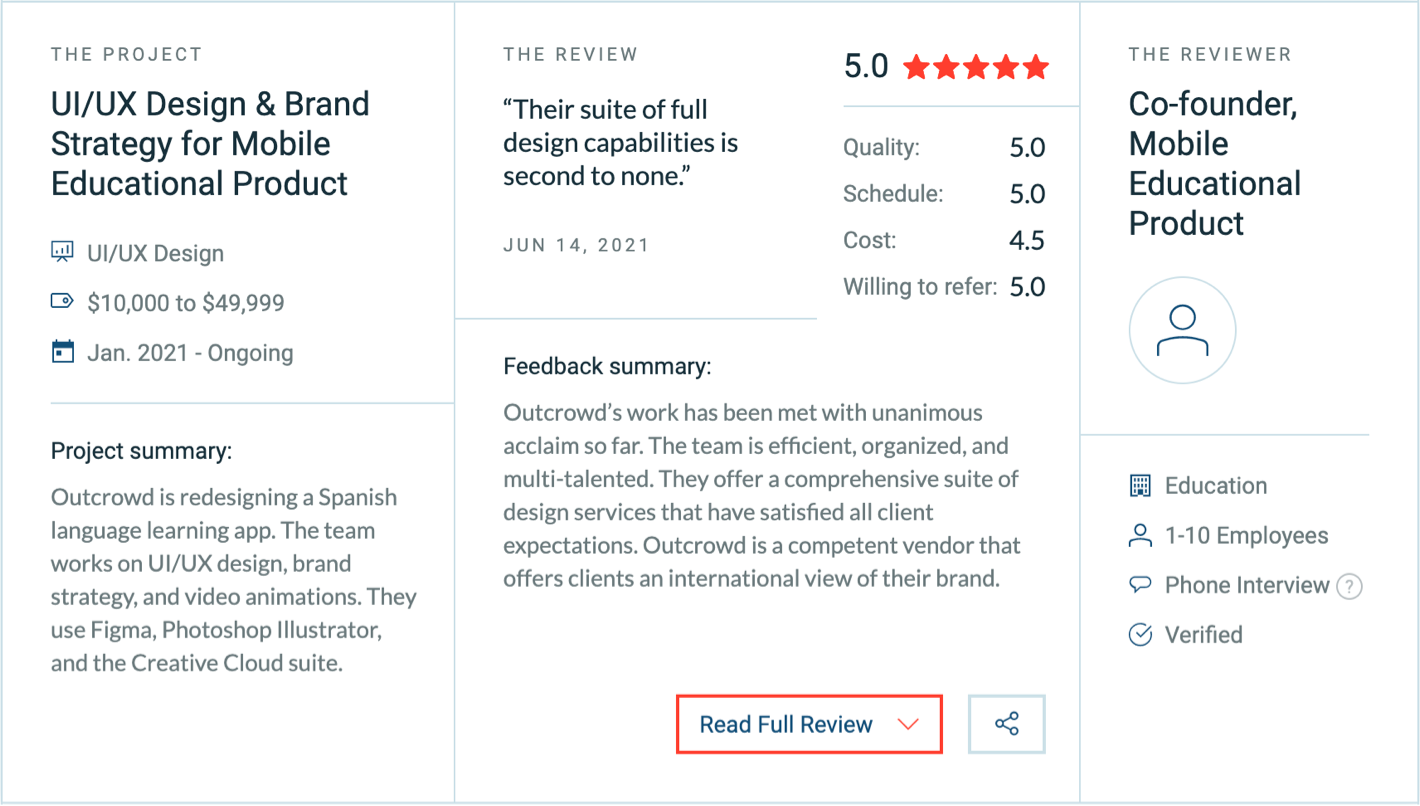Select THE REVIEWER section header

(x=1211, y=55)
